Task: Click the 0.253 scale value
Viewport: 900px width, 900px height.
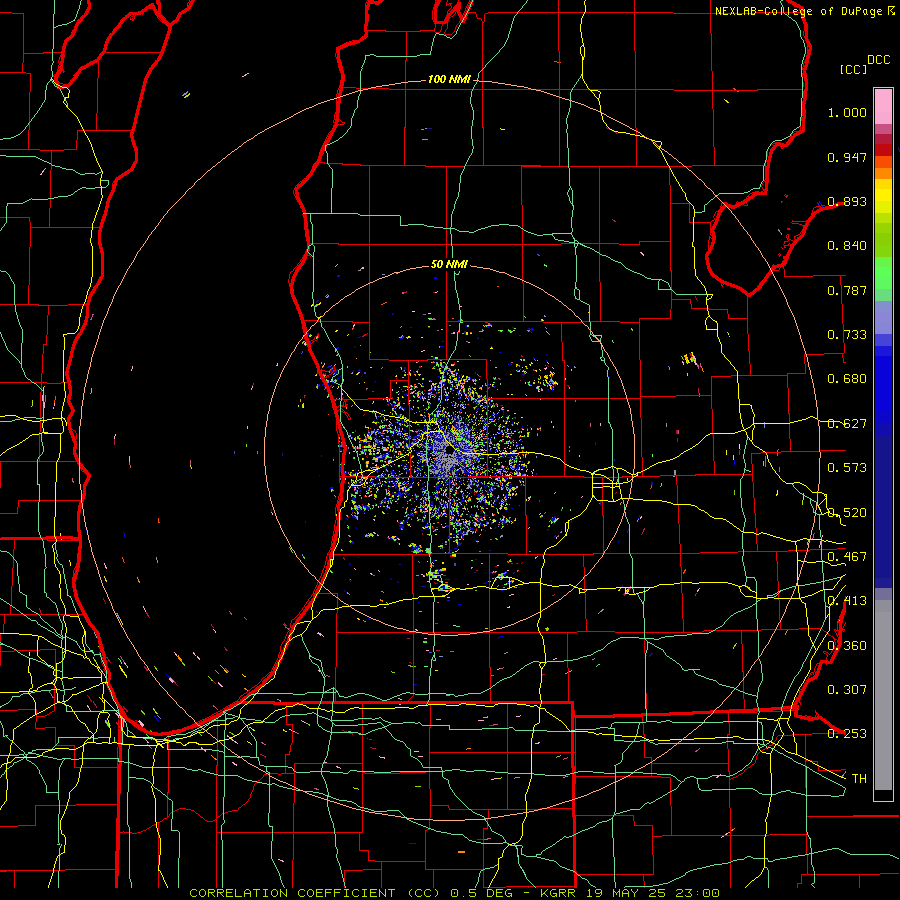Action: click(847, 734)
